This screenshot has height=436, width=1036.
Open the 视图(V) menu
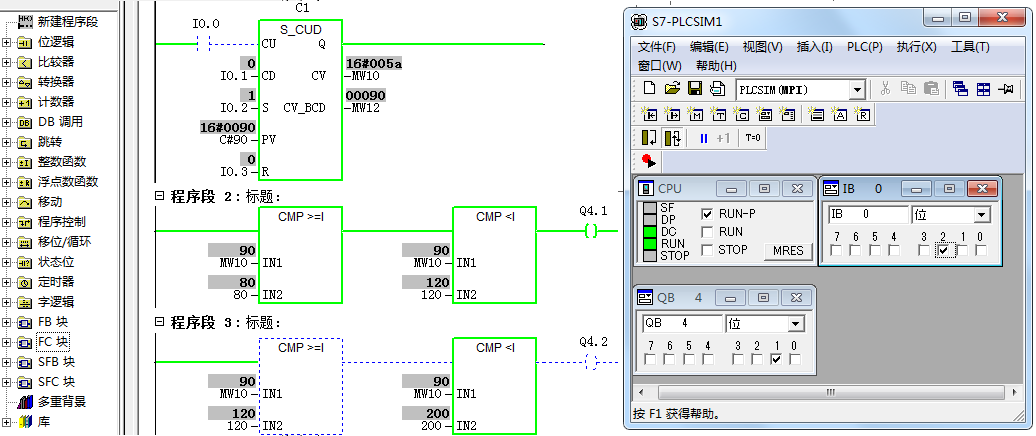point(762,47)
